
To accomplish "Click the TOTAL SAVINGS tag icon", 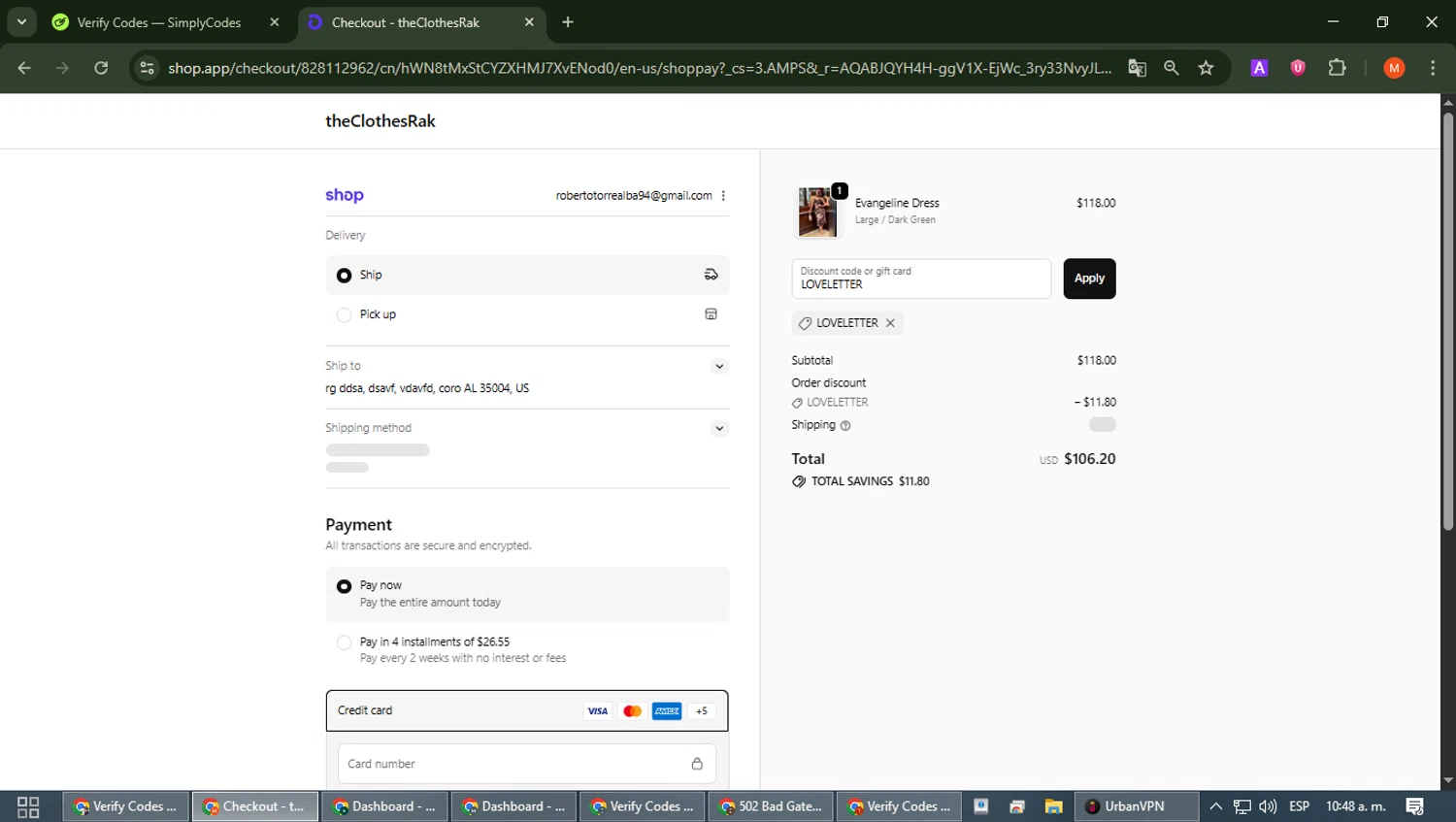I will (799, 481).
